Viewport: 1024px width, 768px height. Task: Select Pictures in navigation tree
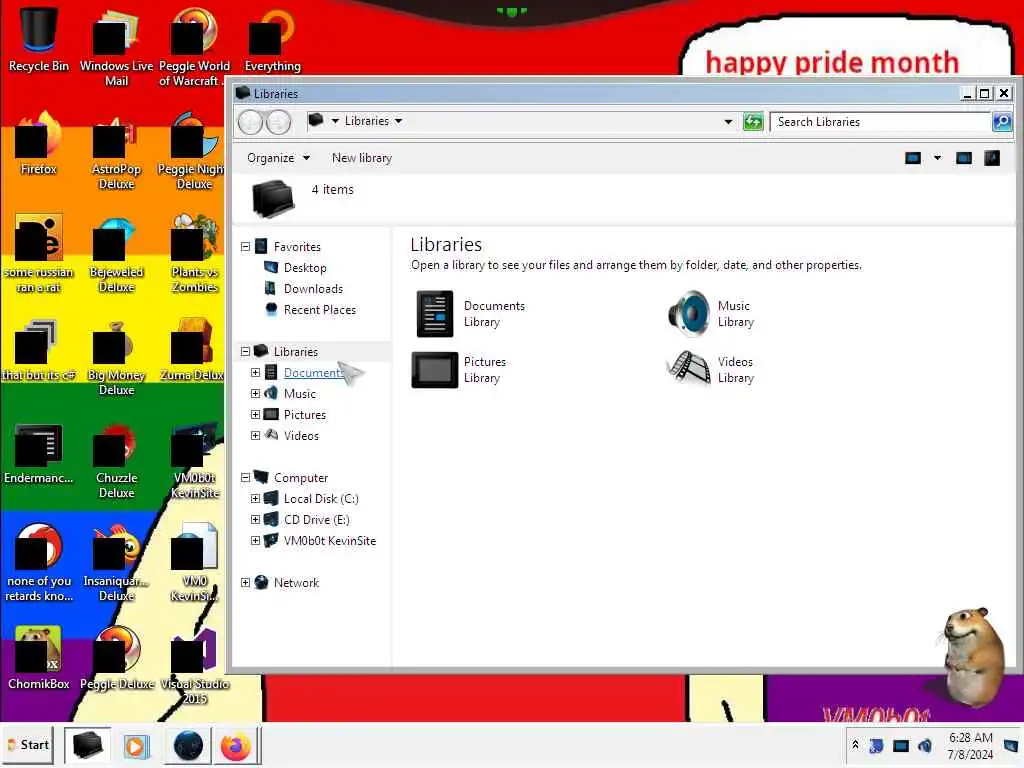[x=304, y=414]
